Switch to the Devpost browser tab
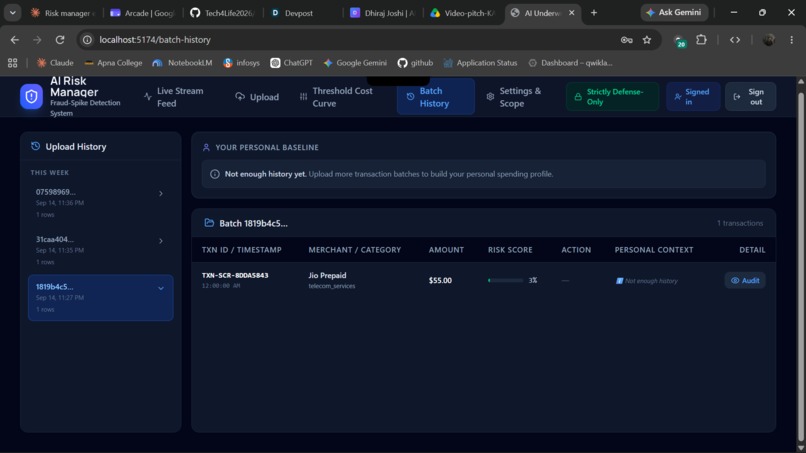 [302, 13]
